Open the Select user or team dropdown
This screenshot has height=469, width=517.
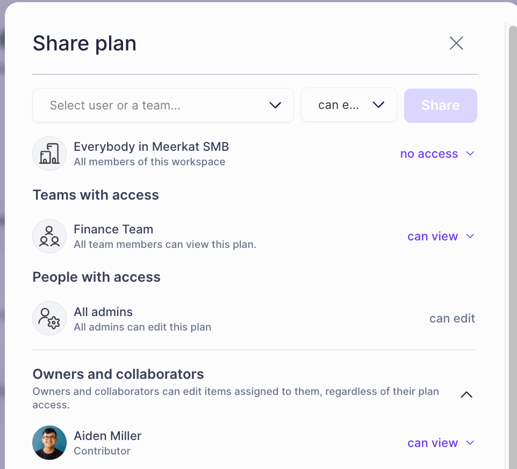click(163, 105)
